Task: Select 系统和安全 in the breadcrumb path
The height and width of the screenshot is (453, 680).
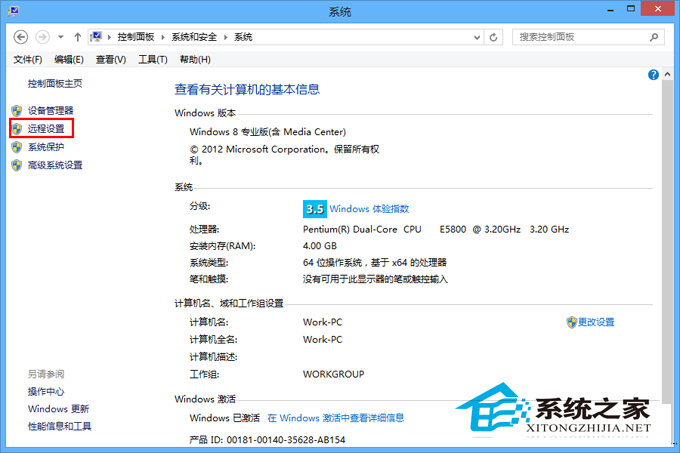Action: pos(194,37)
